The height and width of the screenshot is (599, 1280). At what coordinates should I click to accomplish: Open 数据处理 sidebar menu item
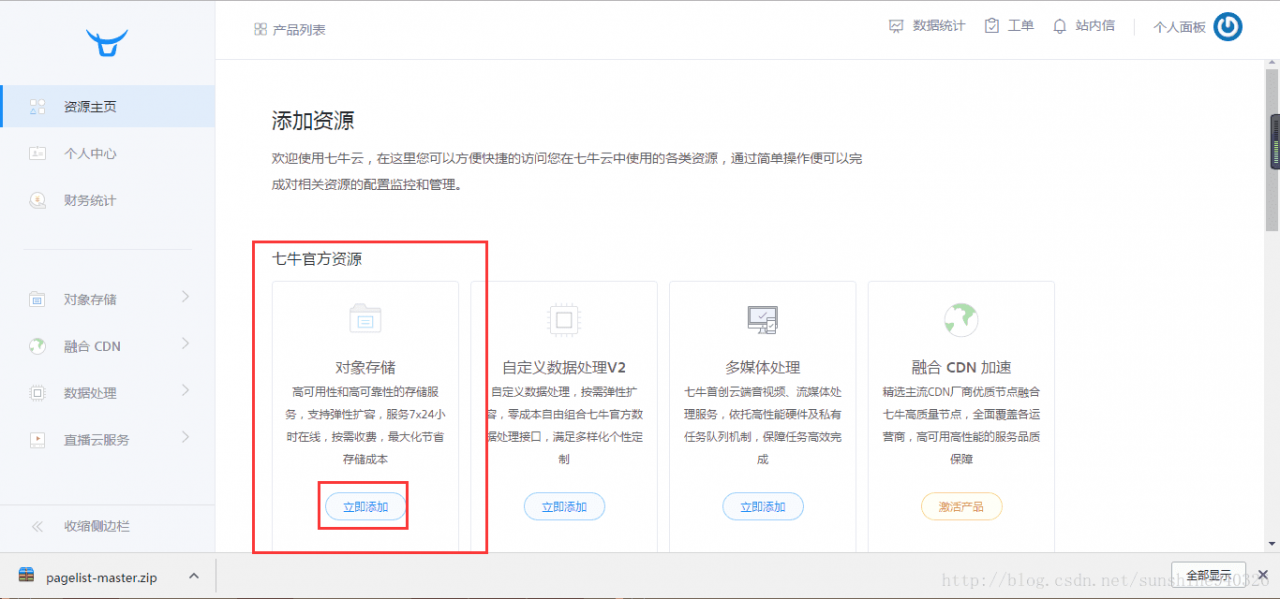107,393
